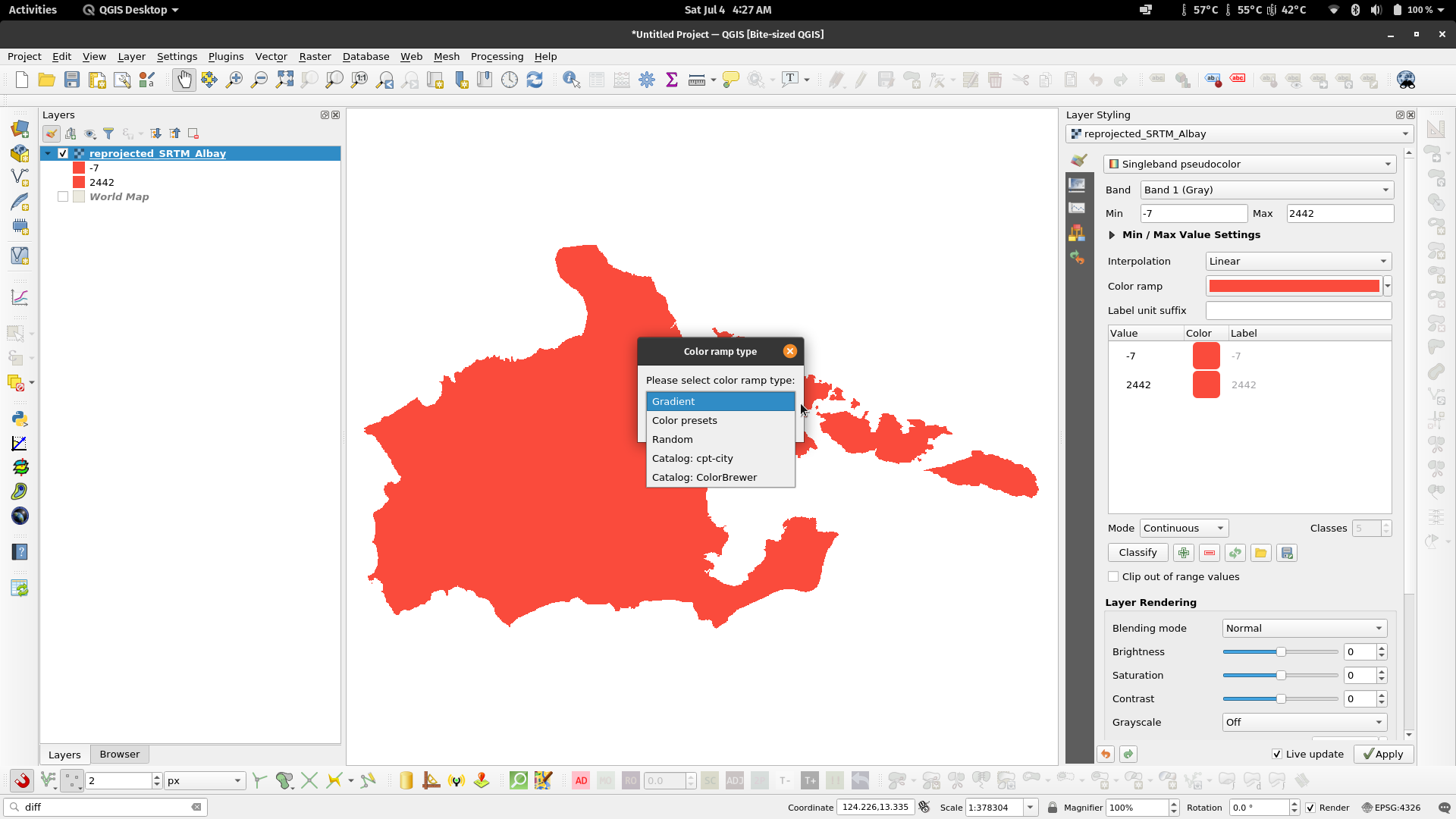Click the Refresh map icon
This screenshot has width=1456, height=819.
(535, 80)
